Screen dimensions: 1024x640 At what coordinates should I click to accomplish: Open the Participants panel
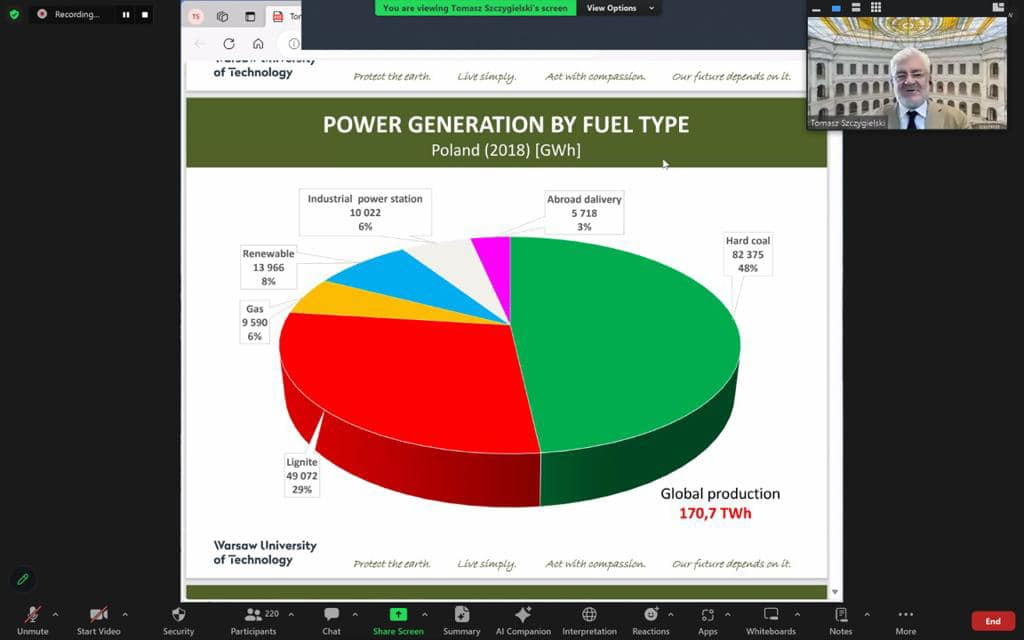pyautogui.click(x=253, y=614)
